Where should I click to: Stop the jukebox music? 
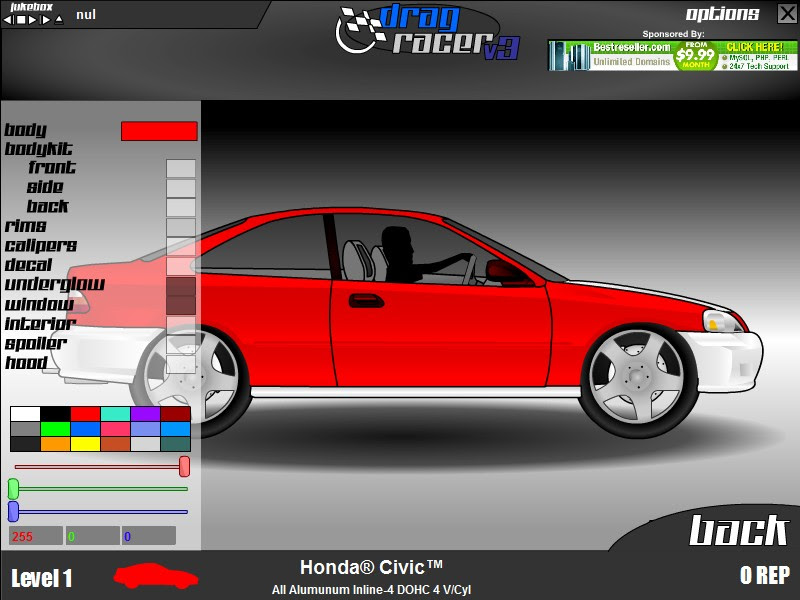[x=21, y=20]
